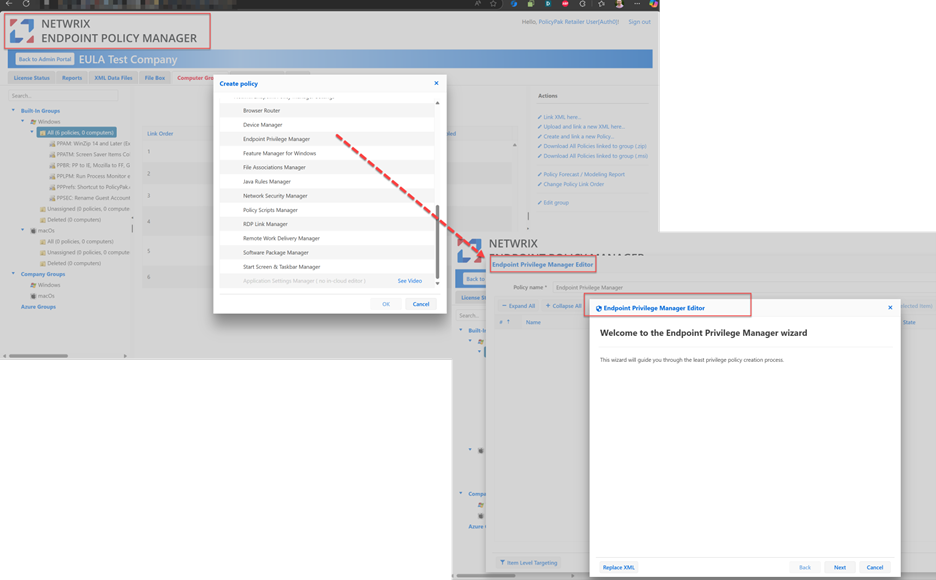Close the Create policy dialog with X
The width and height of the screenshot is (936, 580).
436,84
